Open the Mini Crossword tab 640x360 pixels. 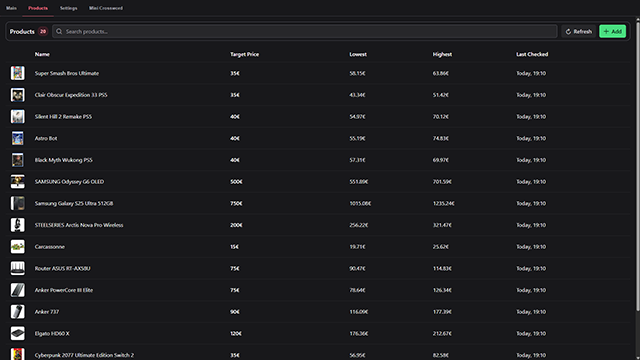[106, 8]
